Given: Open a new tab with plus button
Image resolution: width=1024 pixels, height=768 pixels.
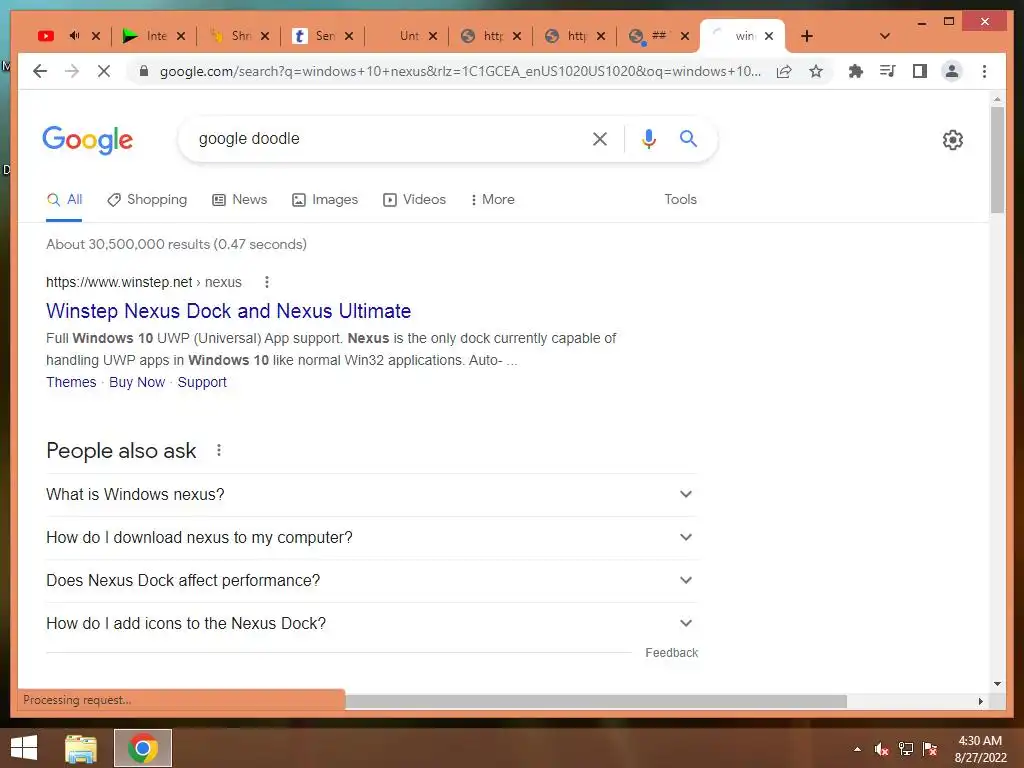Looking at the screenshot, I should point(807,36).
